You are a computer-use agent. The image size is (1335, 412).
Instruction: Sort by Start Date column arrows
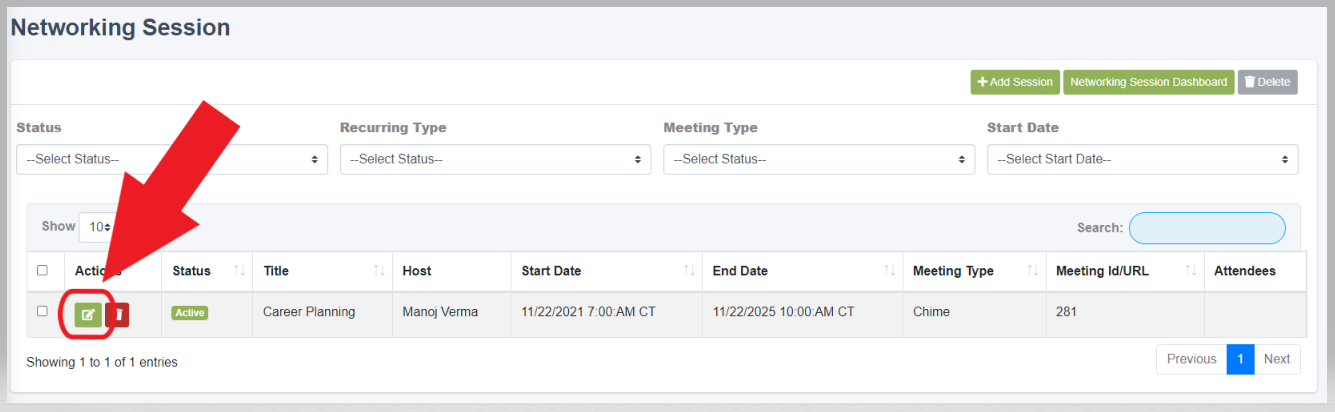(690, 271)
